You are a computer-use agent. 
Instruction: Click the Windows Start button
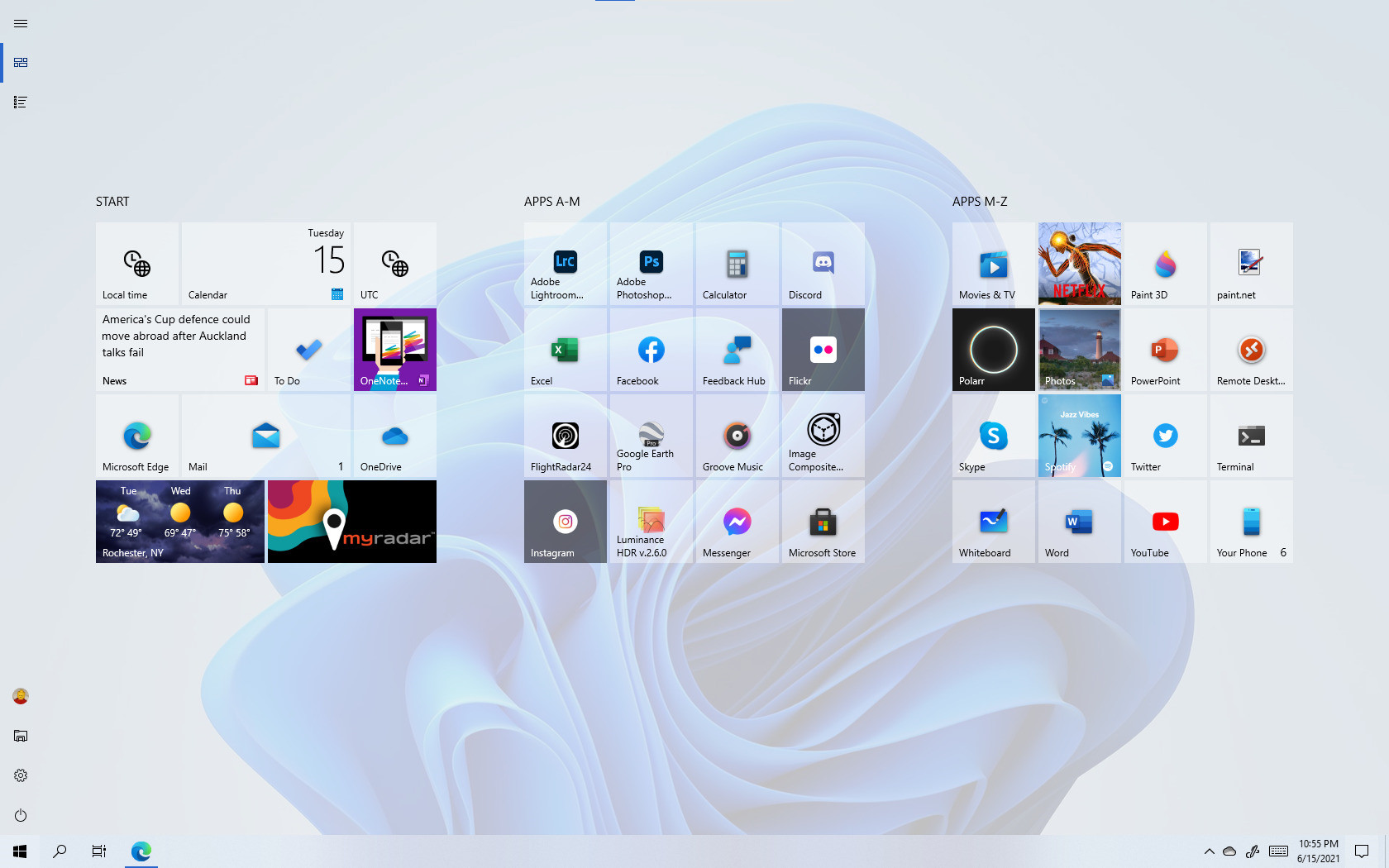pyautogui.click(x=20, y=851)
